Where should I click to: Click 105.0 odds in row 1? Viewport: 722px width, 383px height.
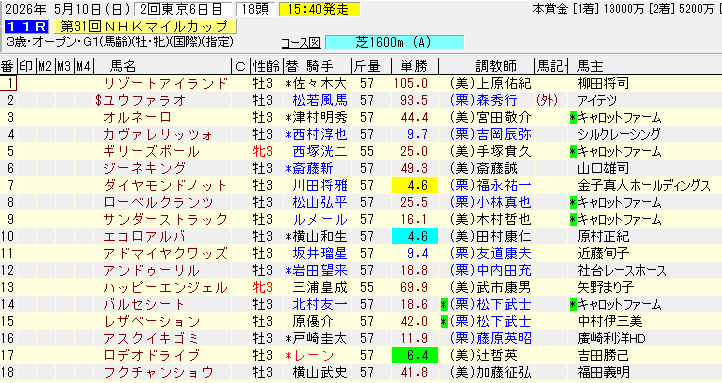[411, 83]
